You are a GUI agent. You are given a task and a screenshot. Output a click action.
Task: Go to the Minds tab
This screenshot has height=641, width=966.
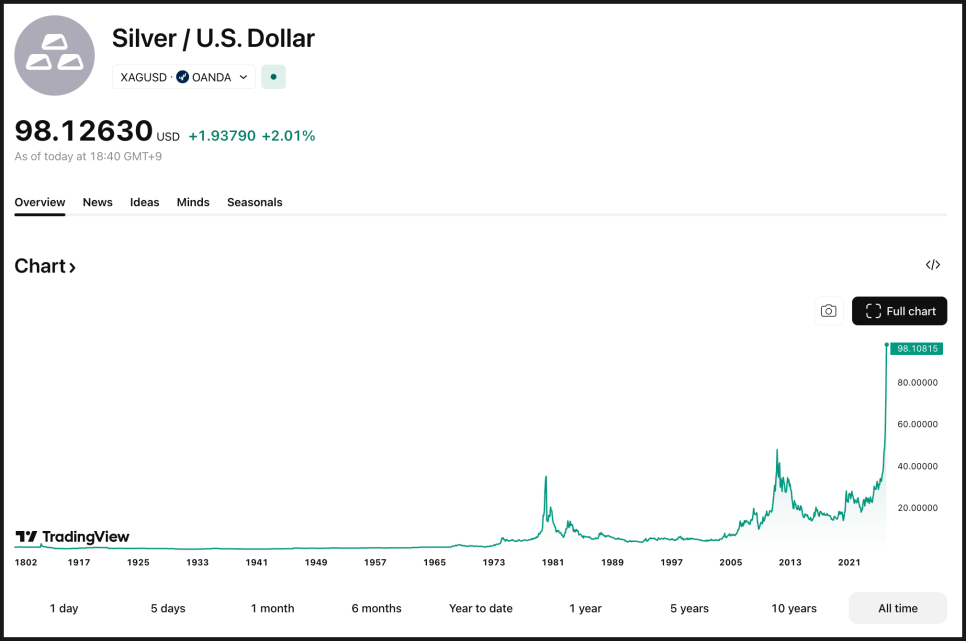coord(193,202)
